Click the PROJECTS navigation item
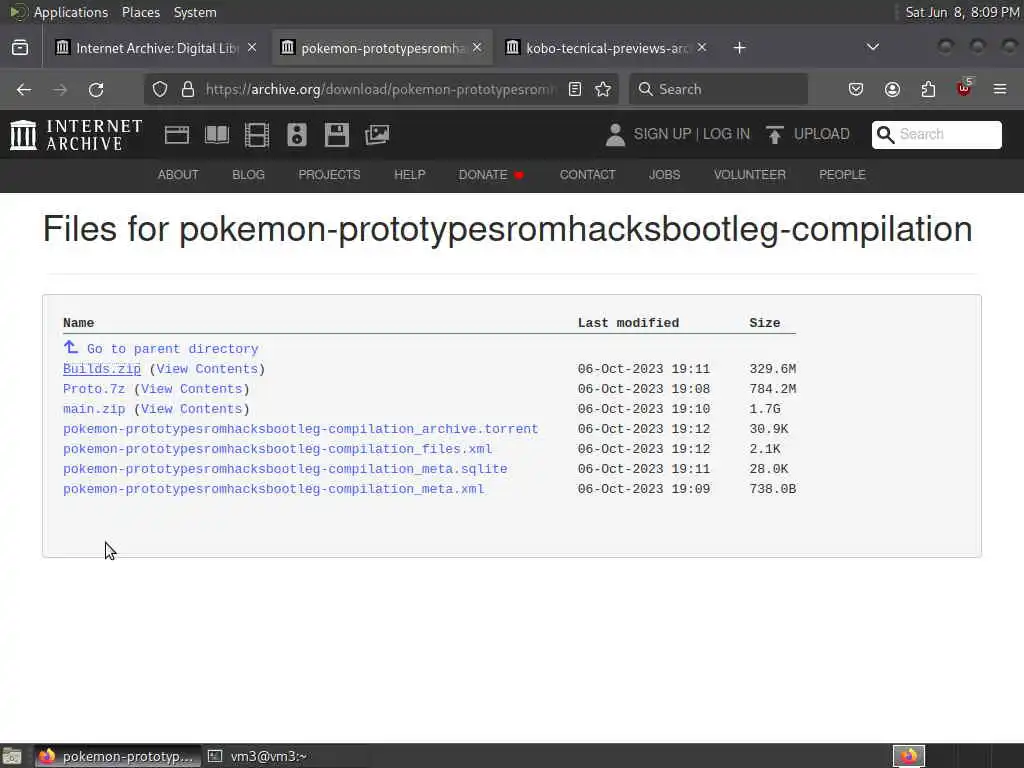Screen dimensions: 1024x768 (x=329, y=175)
